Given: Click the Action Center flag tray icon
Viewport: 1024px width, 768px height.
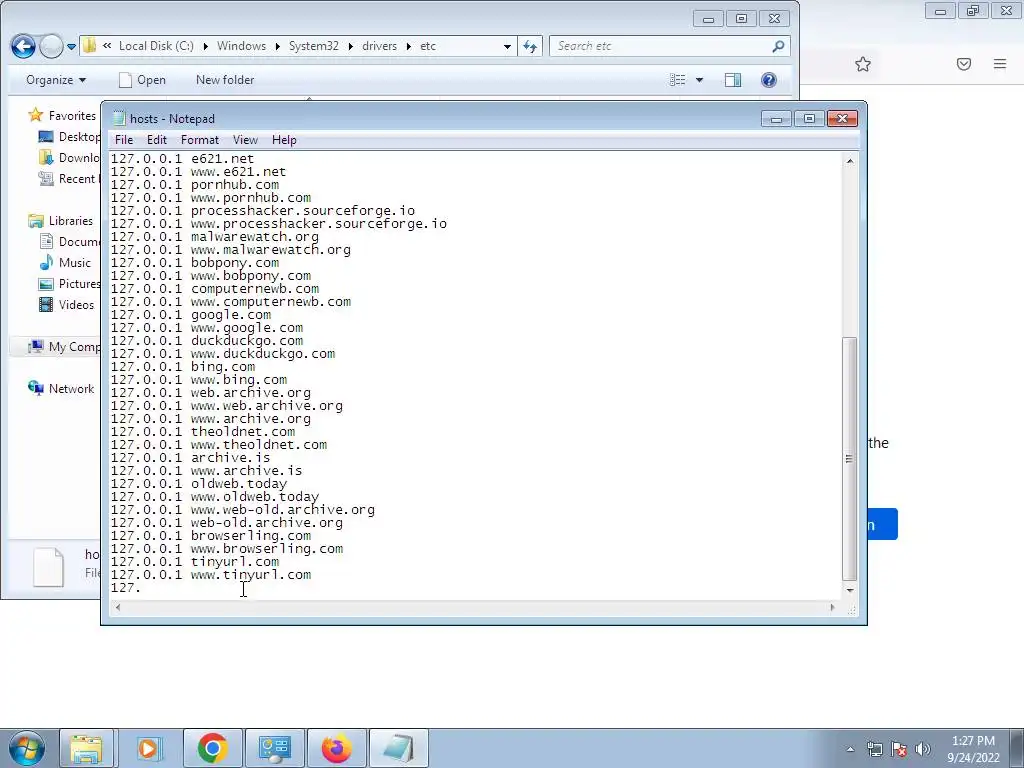Looking at the screenshot, I should [x=899, y=749].
